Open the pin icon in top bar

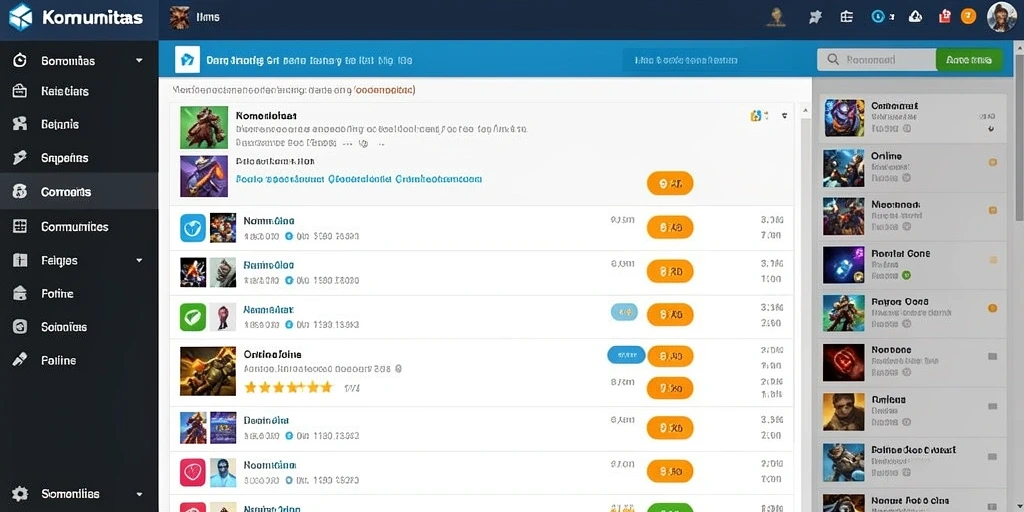click(815, 17)
